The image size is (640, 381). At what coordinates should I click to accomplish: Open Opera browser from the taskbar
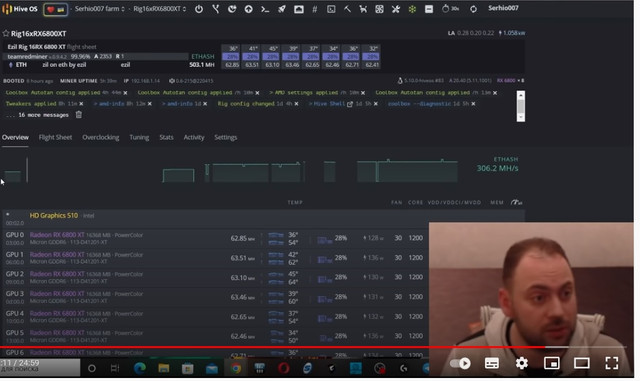(x=284, y=368)
